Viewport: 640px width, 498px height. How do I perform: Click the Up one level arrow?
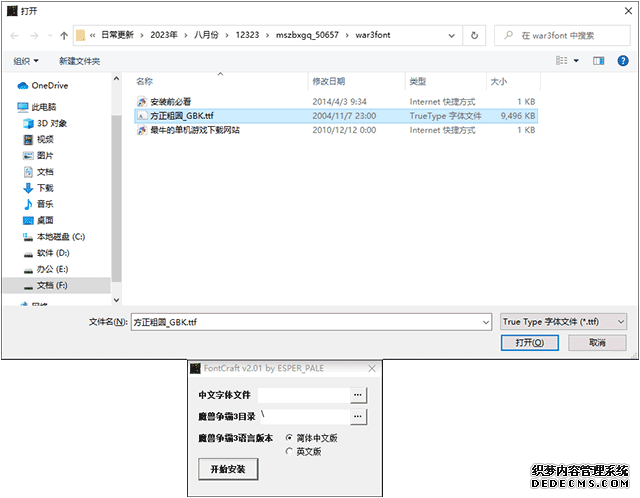coord(63,35)
